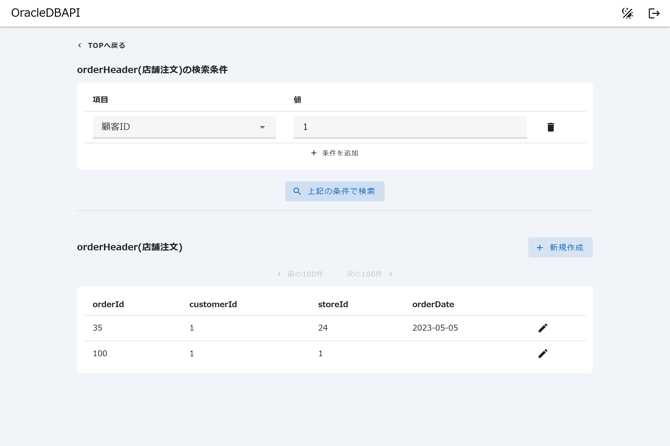Select storeId 24 cell in first row
The width and height of the screenshot is (670, 446).
(x=323, y=328)
